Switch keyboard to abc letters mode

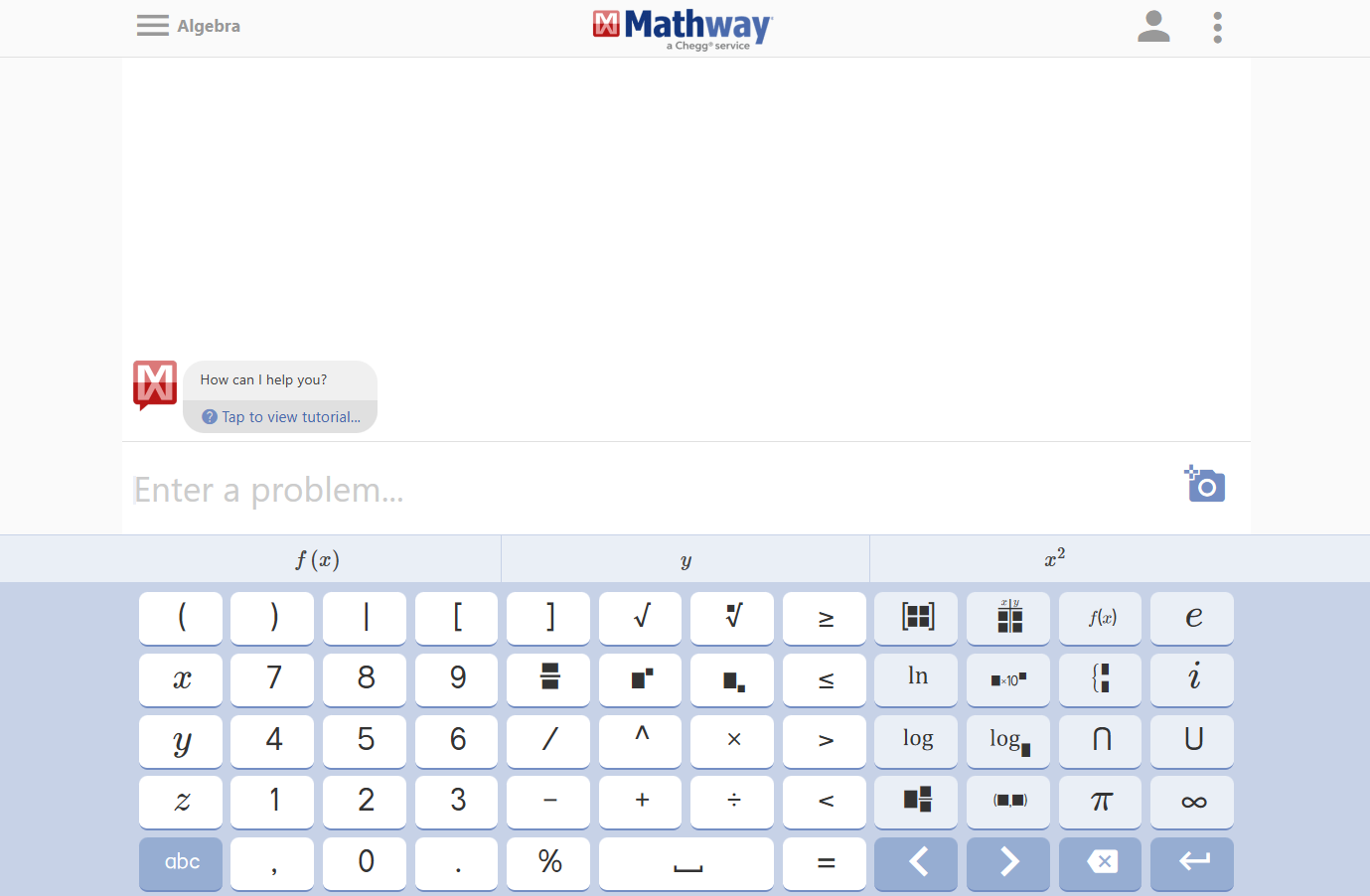pyautogui.click(x=182, y=862)
